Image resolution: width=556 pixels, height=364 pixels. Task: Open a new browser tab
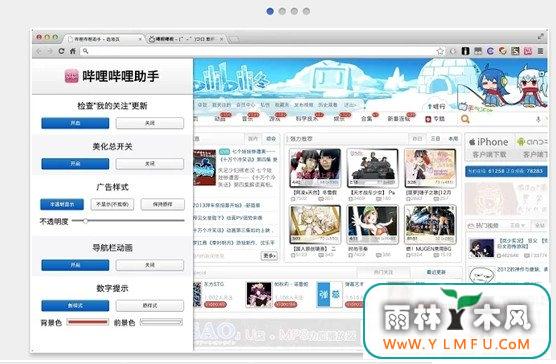234,39
